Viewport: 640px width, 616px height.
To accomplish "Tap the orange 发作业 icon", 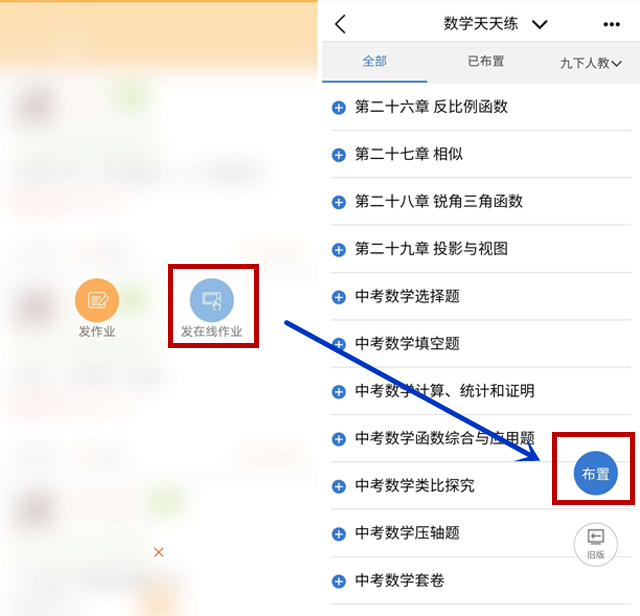I will coord(97,300).
